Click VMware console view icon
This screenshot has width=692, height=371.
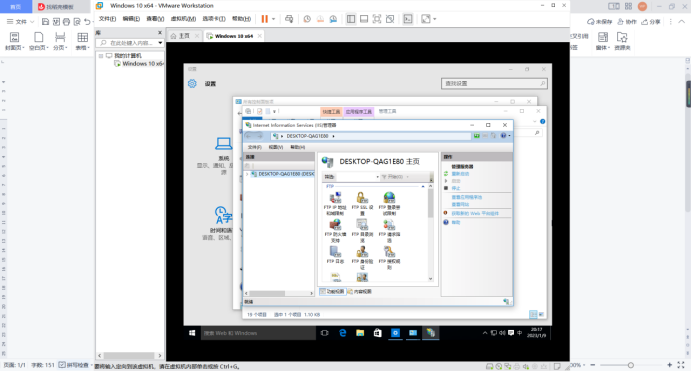tap(408, 19)
